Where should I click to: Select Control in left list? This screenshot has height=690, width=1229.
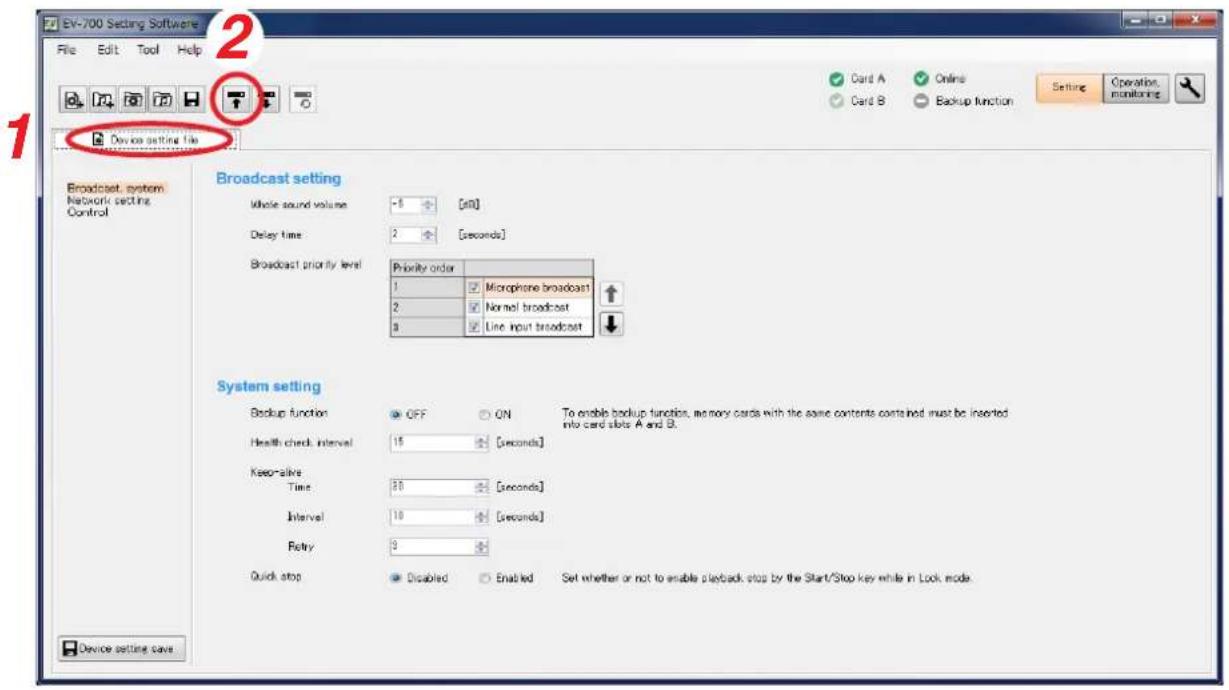(x=86, y=212)
